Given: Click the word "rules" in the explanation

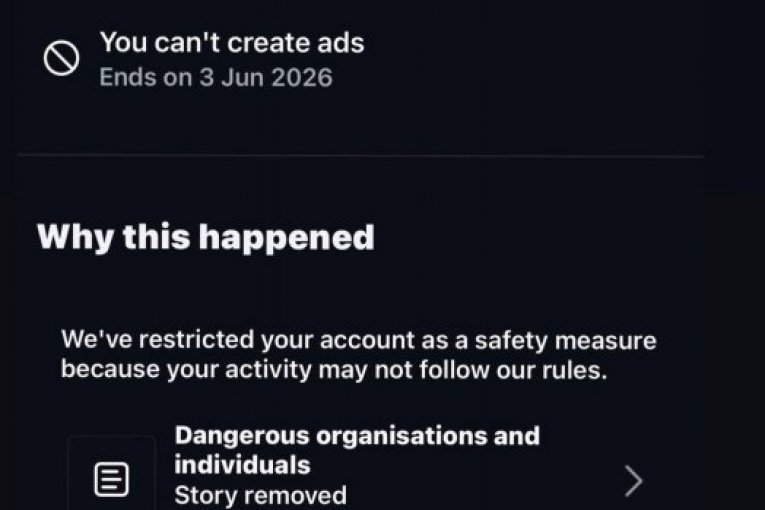Looking at the screenshot, I should coord(585,369).
